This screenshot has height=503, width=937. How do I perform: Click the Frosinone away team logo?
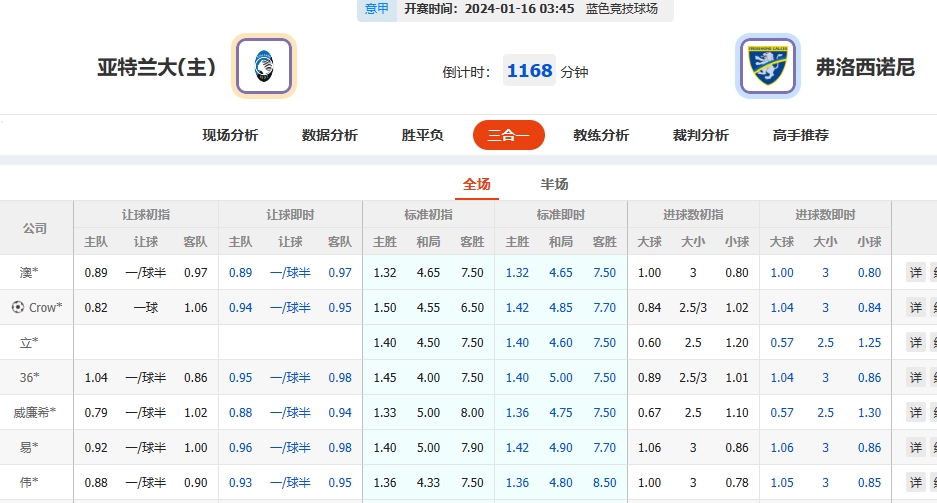pyautogui.click(x=767, y=67)
